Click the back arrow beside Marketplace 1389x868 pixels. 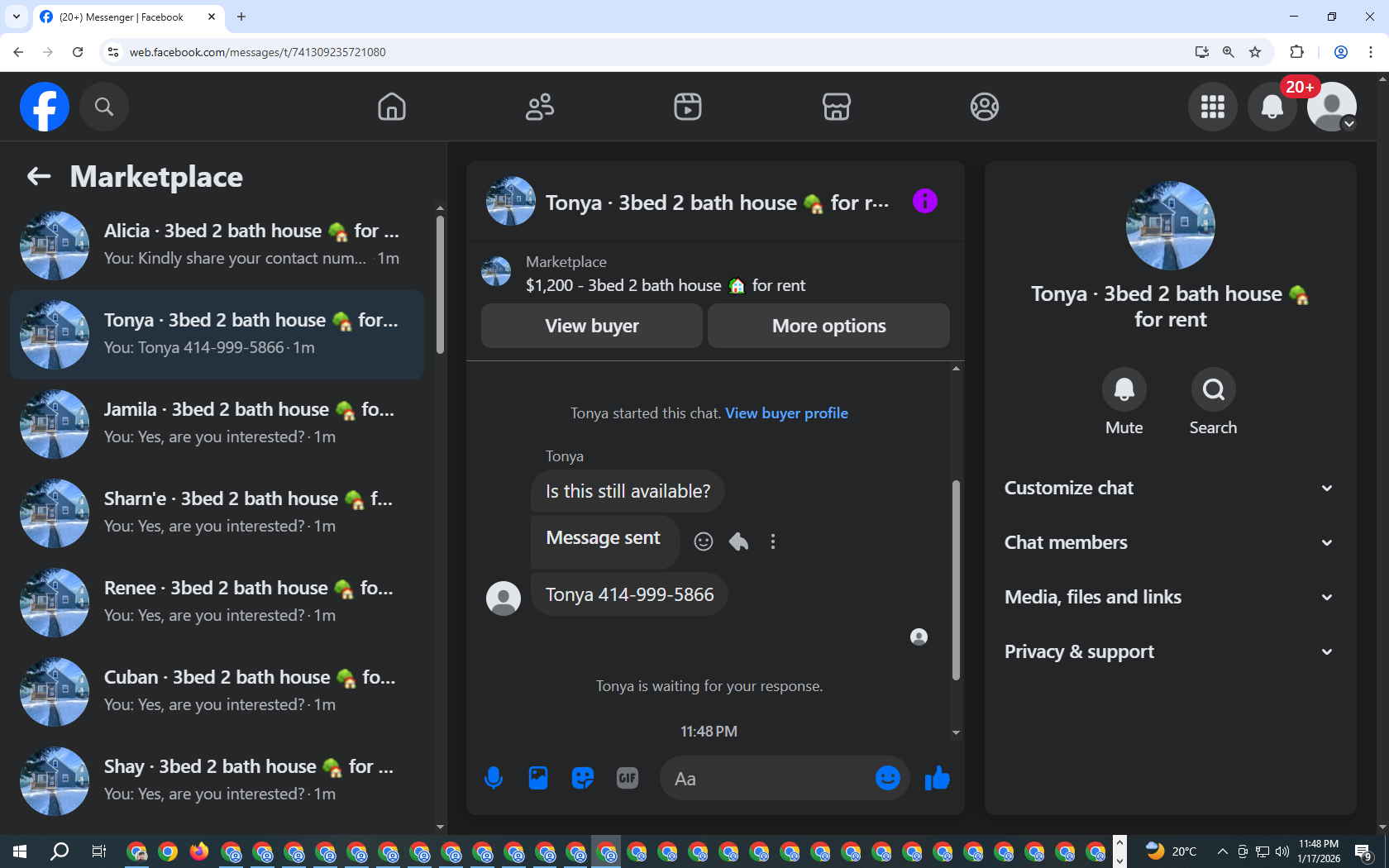39,176
